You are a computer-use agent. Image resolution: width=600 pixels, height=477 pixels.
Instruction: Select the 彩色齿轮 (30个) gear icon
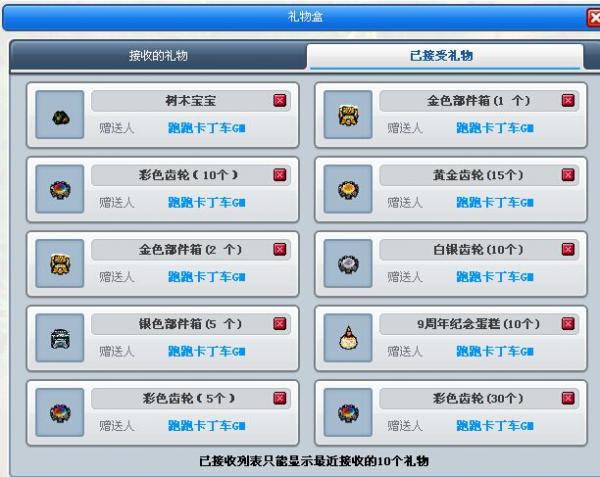[x=348, y=412]
